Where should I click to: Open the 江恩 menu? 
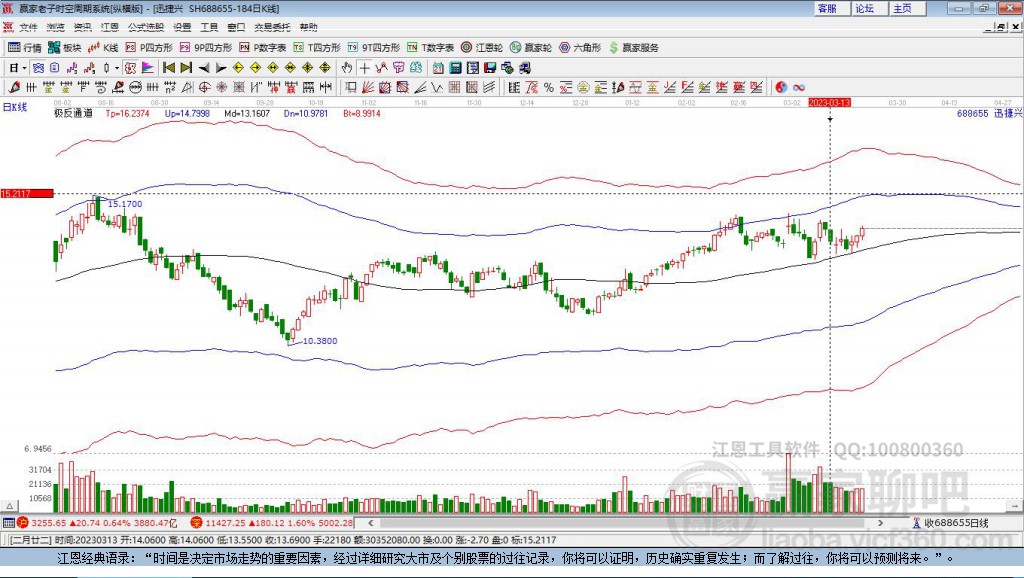point(110,27)
